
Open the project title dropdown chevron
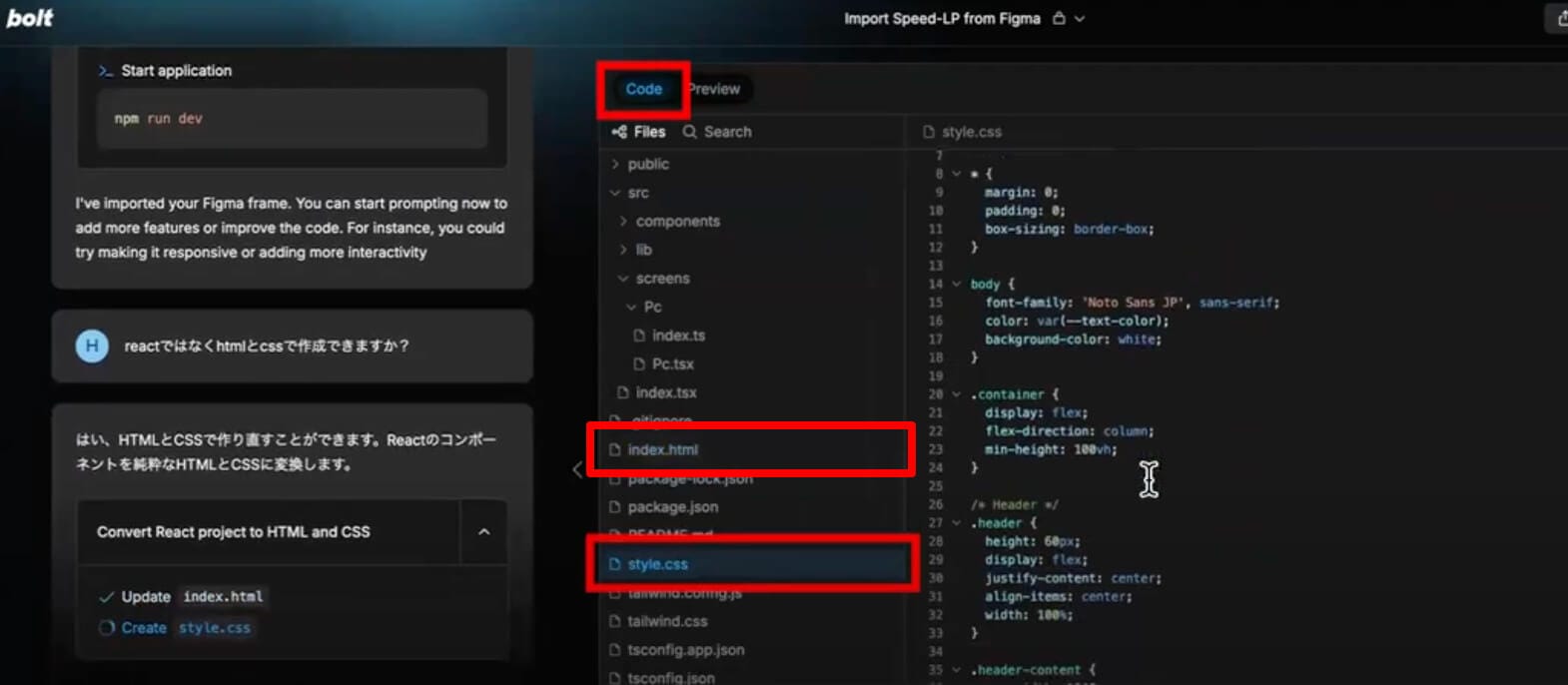1080,19
